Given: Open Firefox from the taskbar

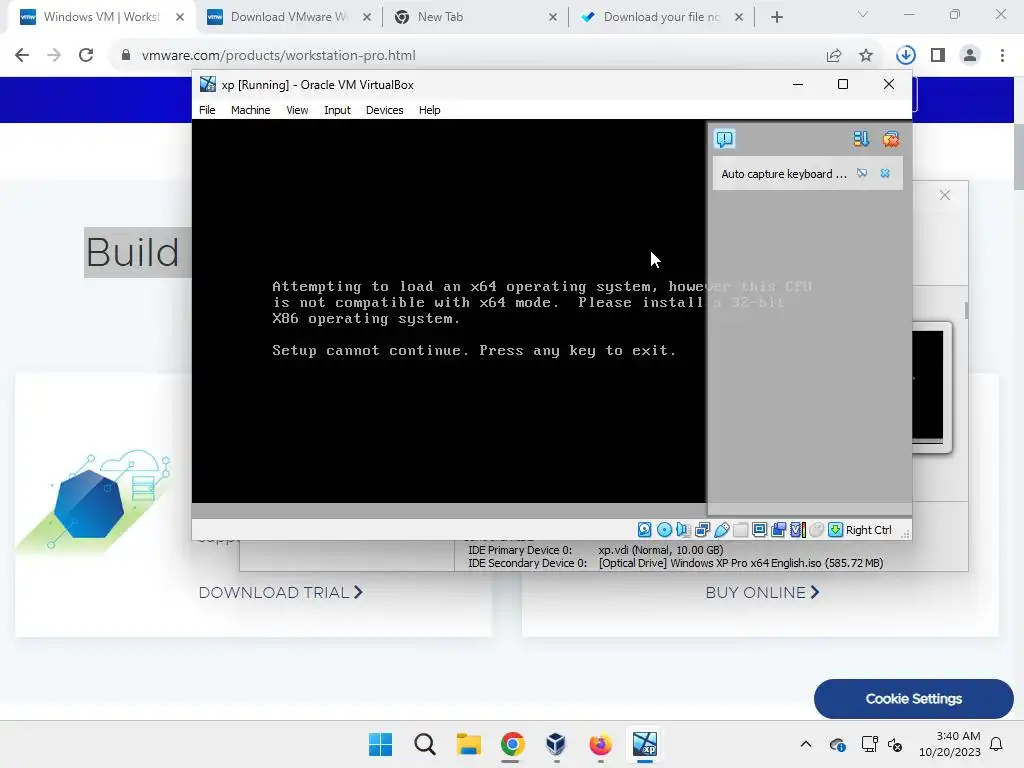Looking at the screenshot, I should (600, 744).
